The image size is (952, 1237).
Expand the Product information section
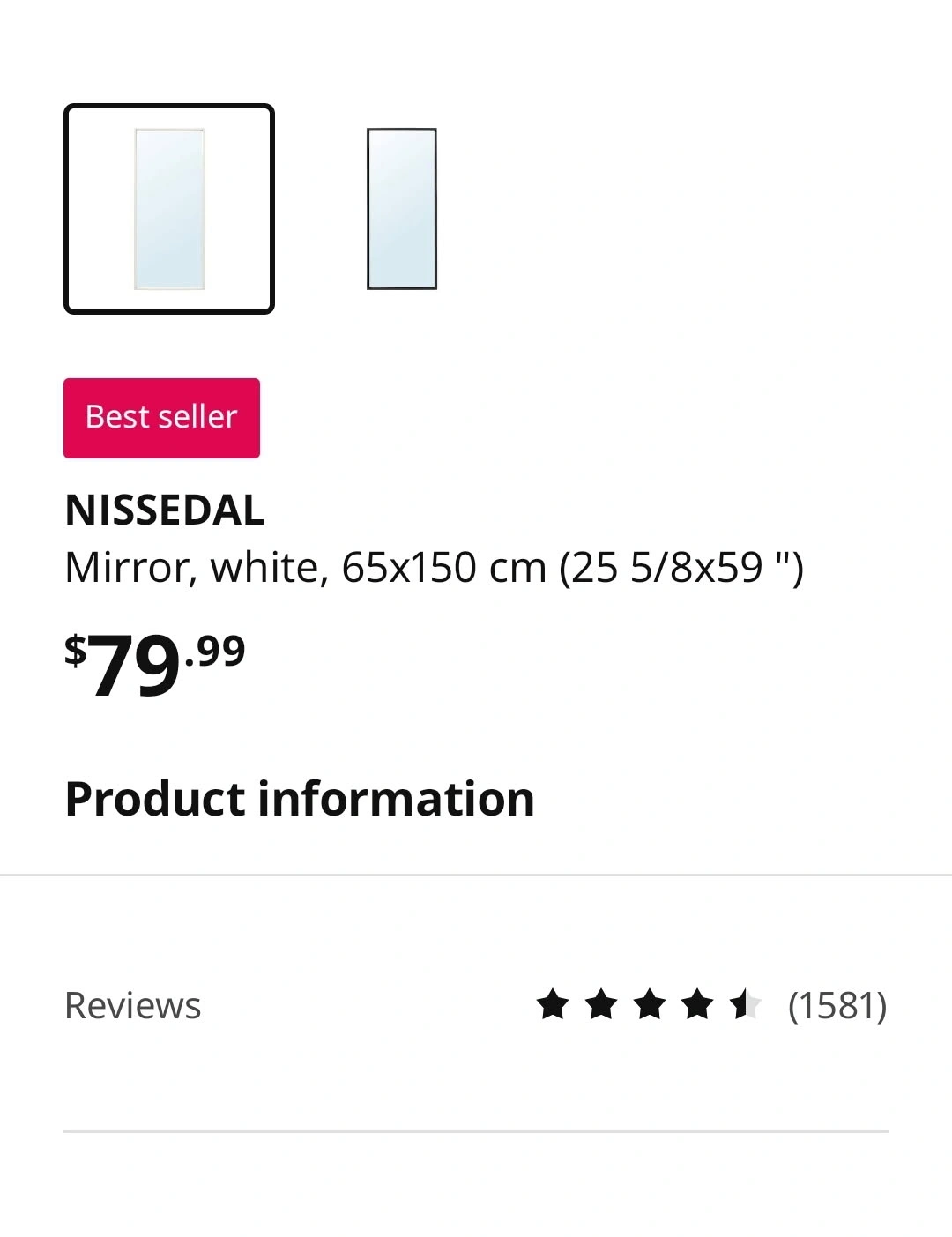pyautogui.click(x=300, y=799)
